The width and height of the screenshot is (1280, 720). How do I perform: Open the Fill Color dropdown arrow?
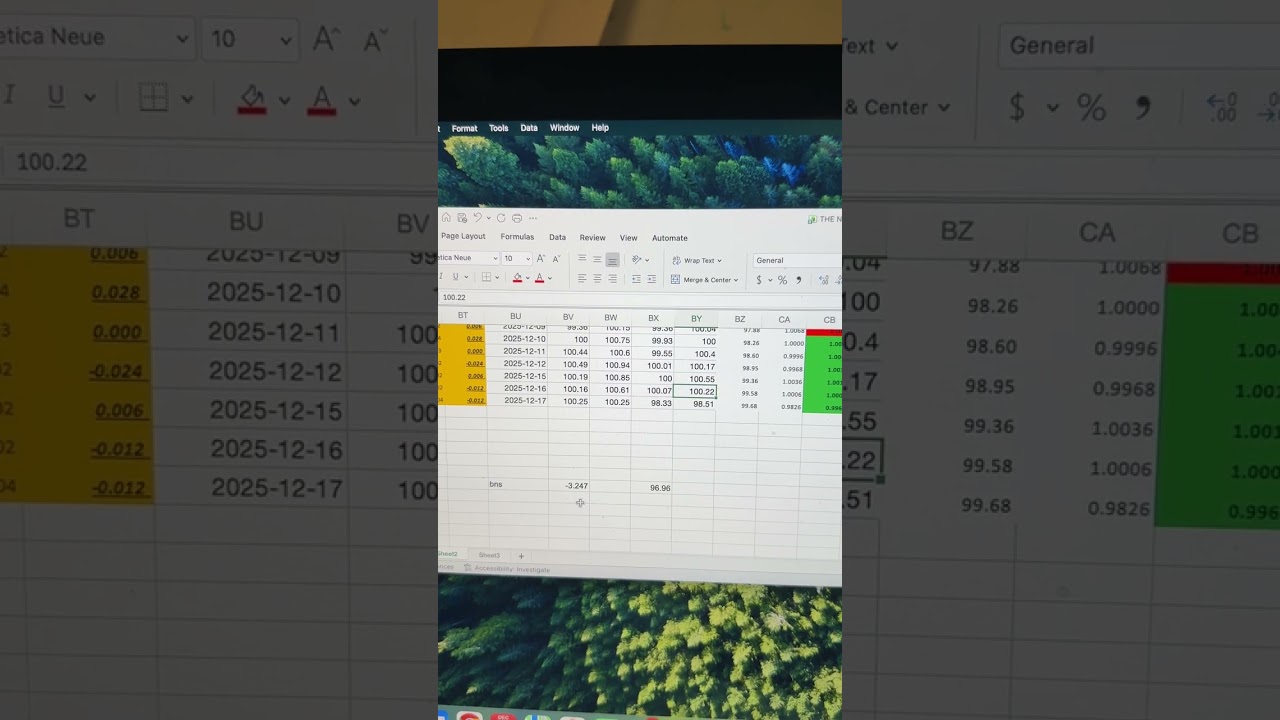tap(528, 277)
